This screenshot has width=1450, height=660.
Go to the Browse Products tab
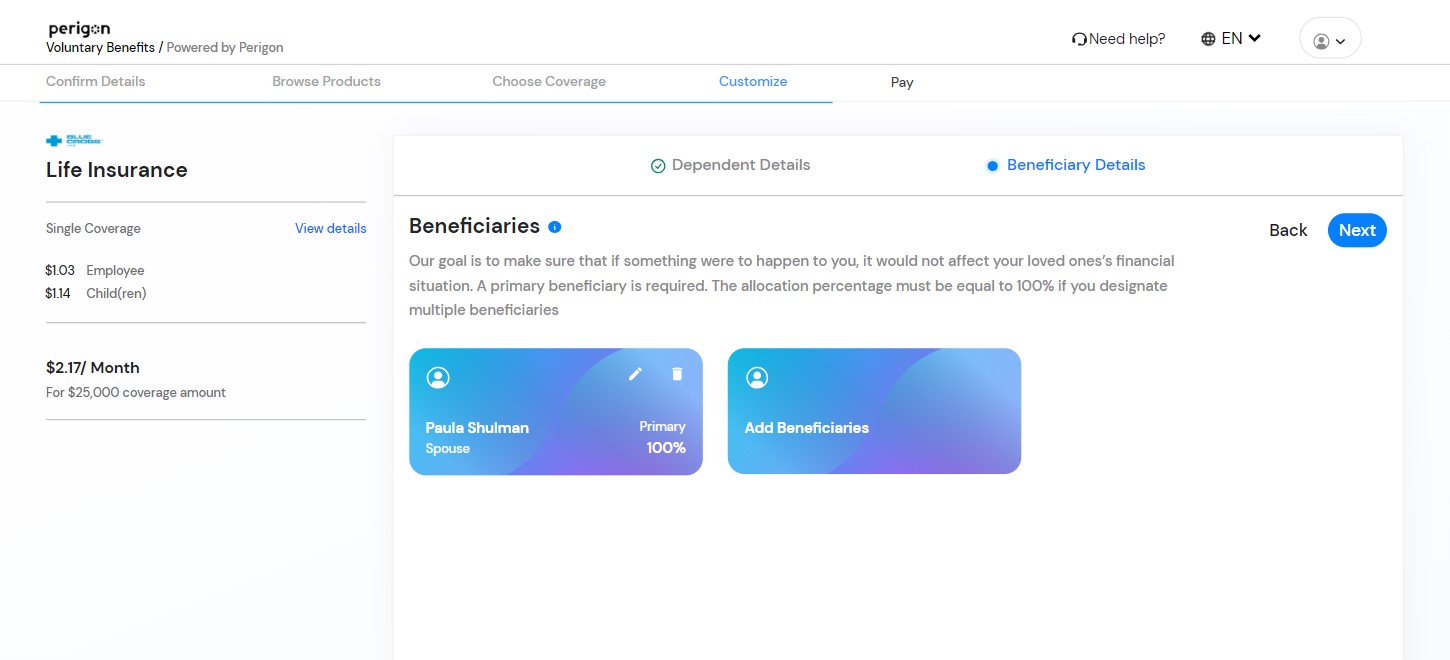pyautogui.click(x=326, y=82)
